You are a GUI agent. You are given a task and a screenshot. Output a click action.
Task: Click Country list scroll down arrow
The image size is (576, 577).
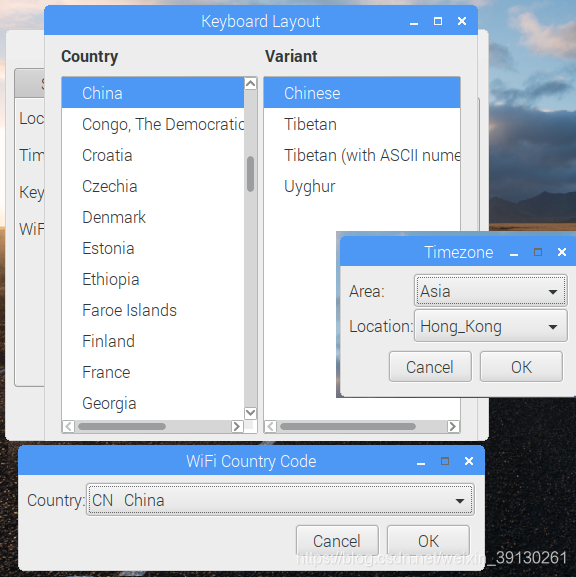click(250, 413)
